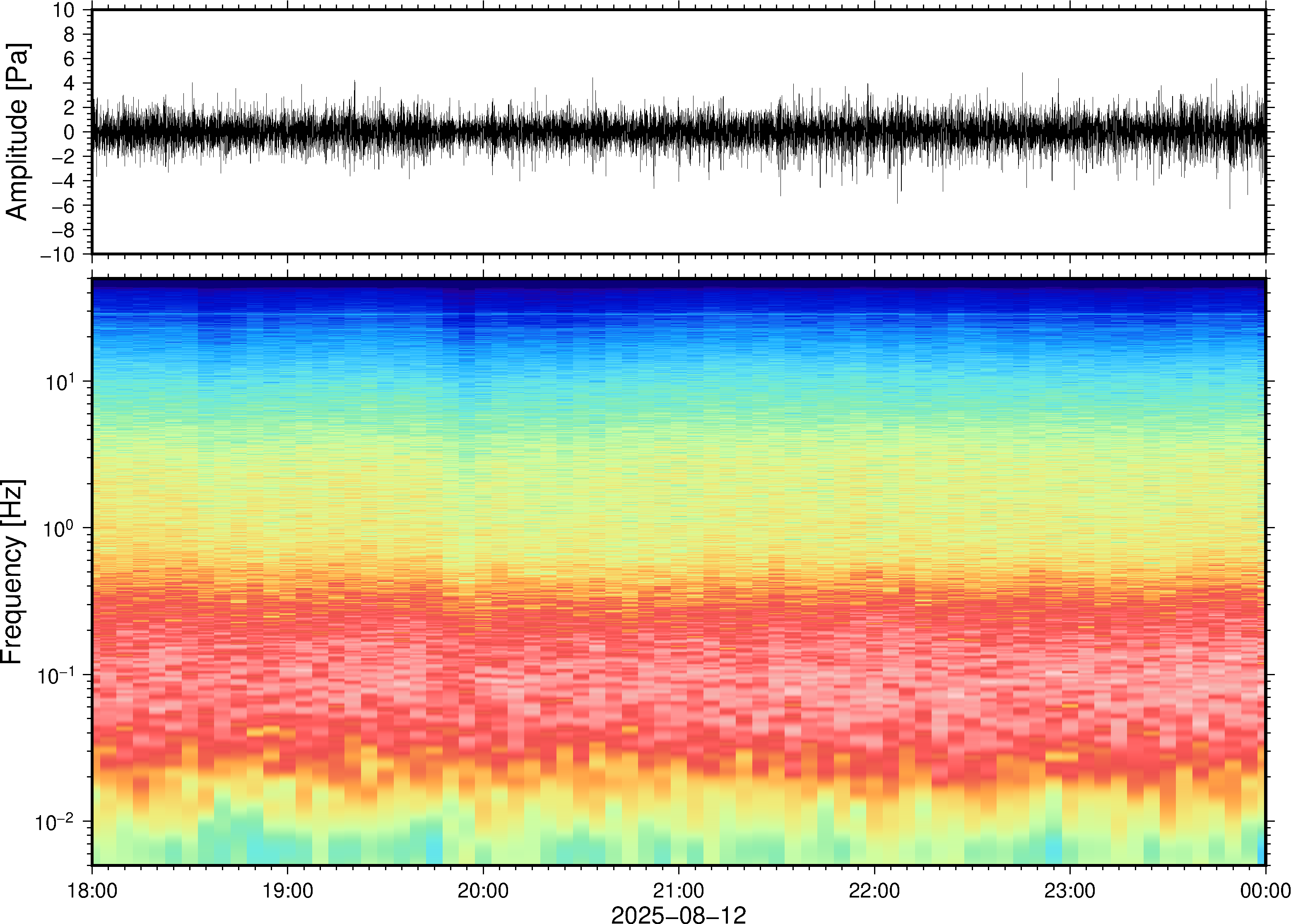Click the frequency spectrogram plot
1291x924 pixels.
(678, 572)
